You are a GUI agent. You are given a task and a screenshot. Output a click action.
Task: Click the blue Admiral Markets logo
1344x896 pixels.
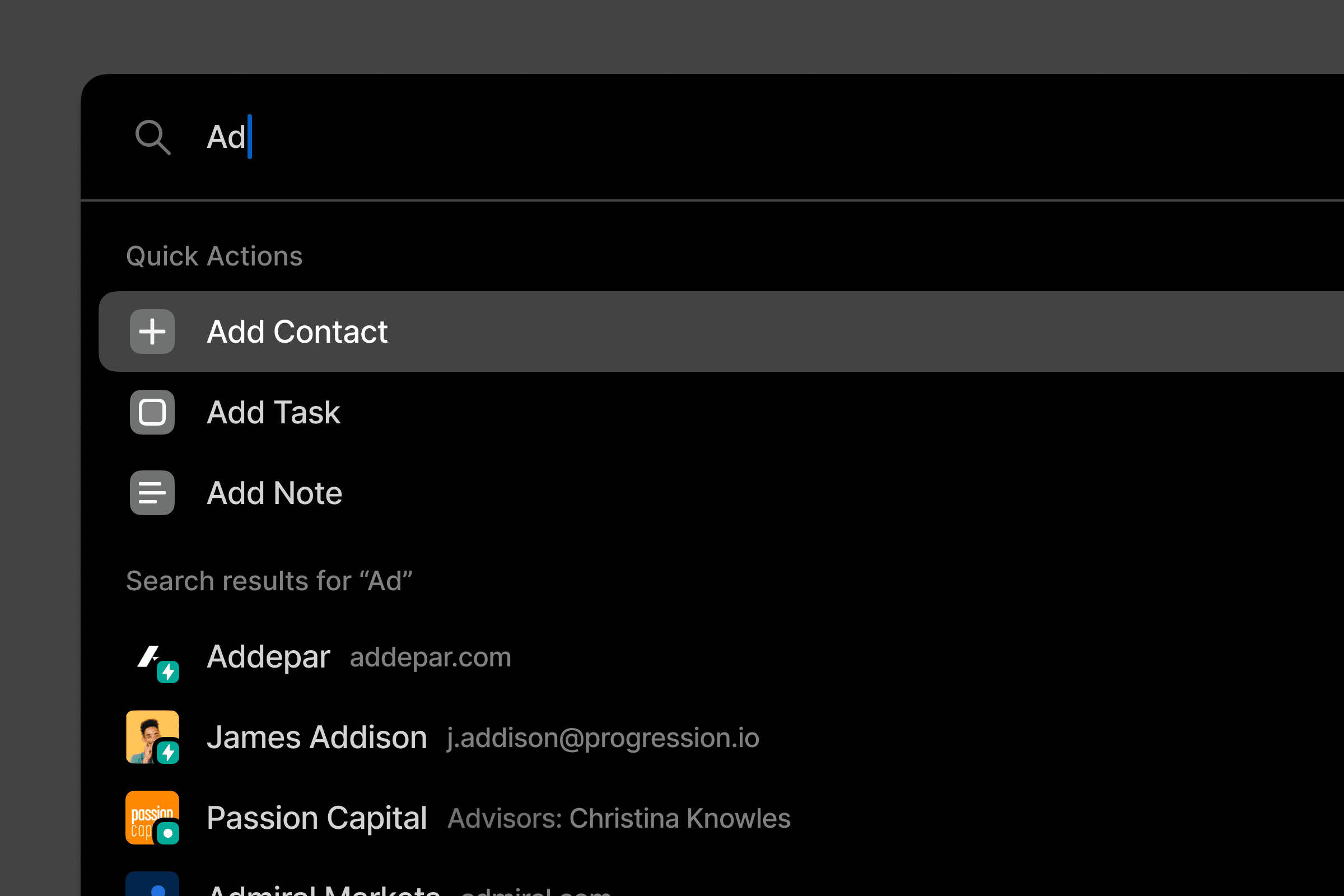[x=152, y=884]
